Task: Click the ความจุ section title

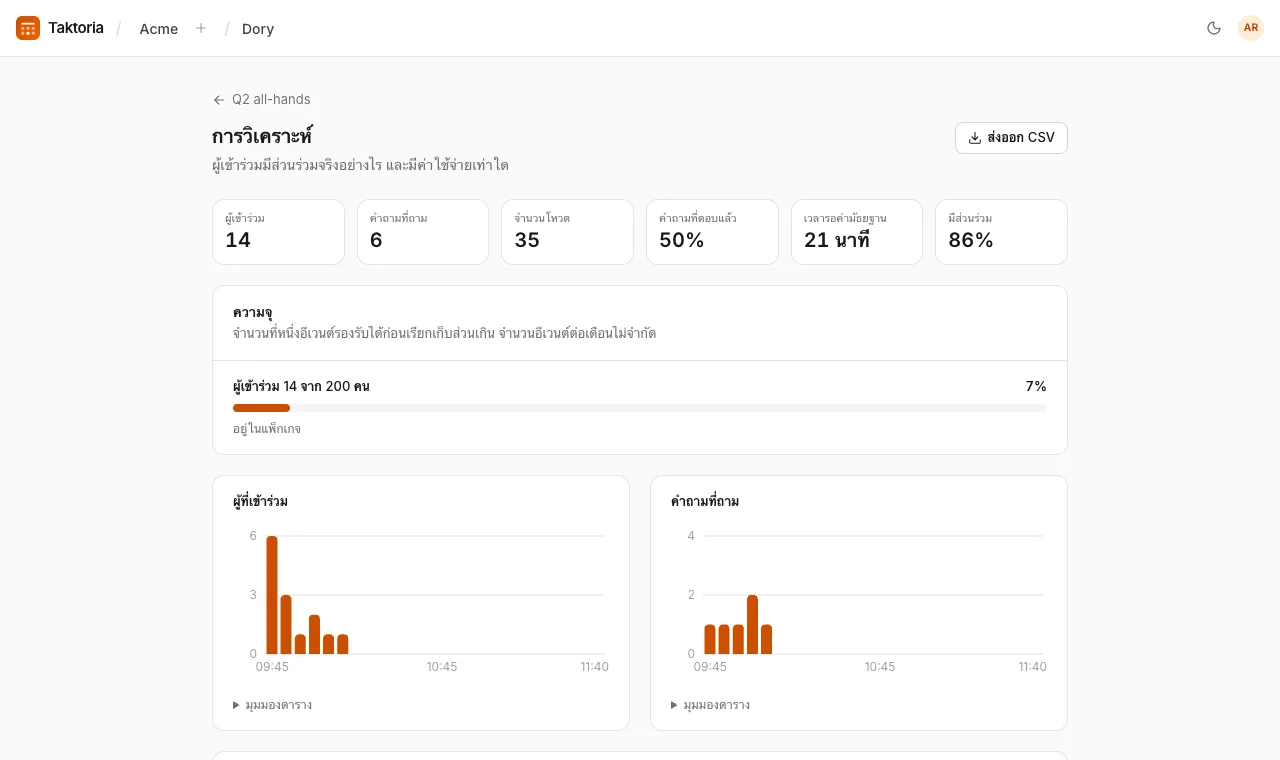Action: 253,313
